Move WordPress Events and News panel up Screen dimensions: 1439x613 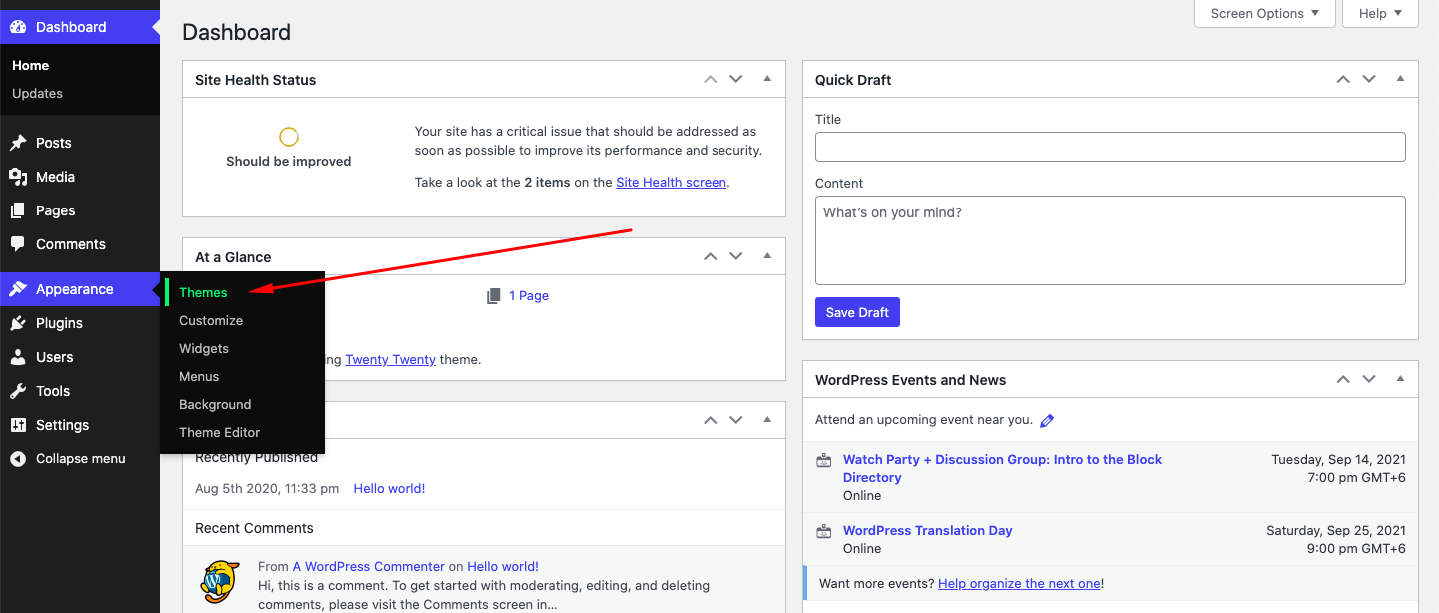pos(1343,379)
